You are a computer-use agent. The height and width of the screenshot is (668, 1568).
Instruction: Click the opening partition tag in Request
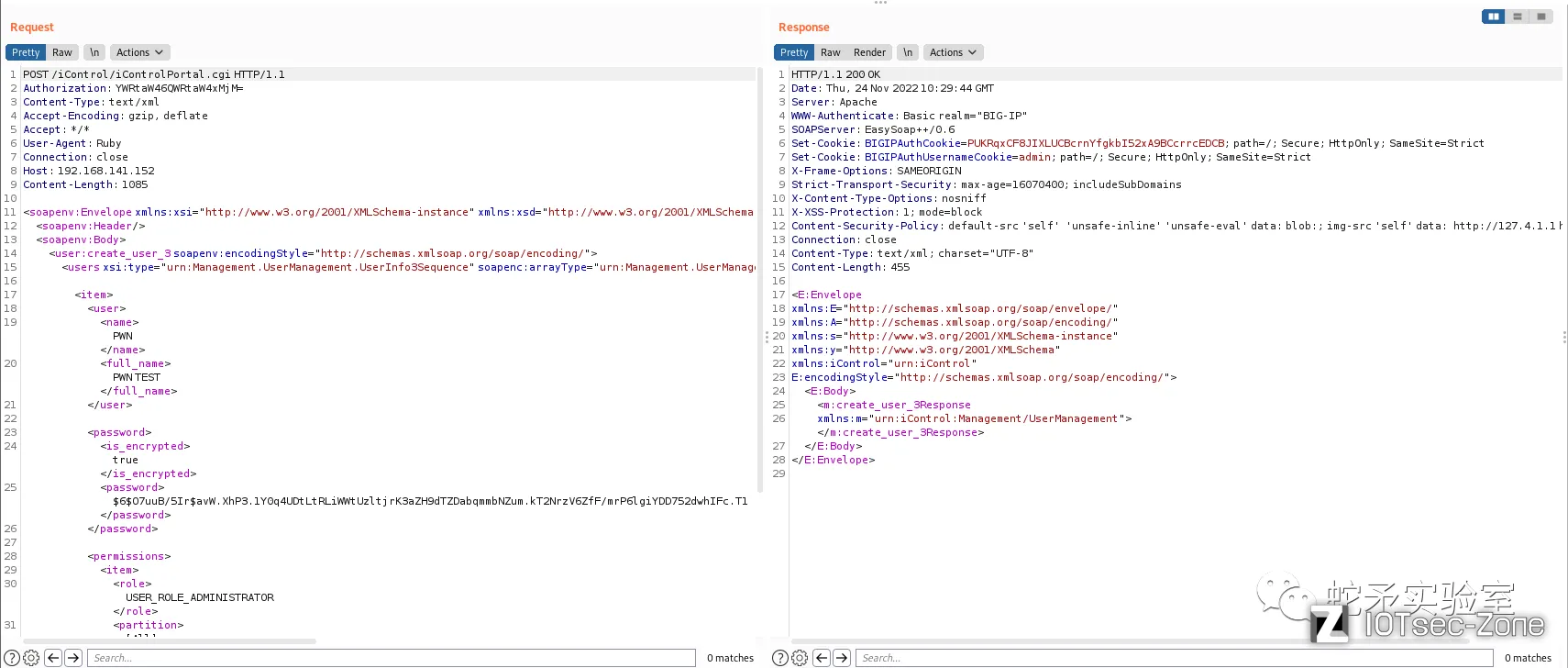(x=149, y=625)
